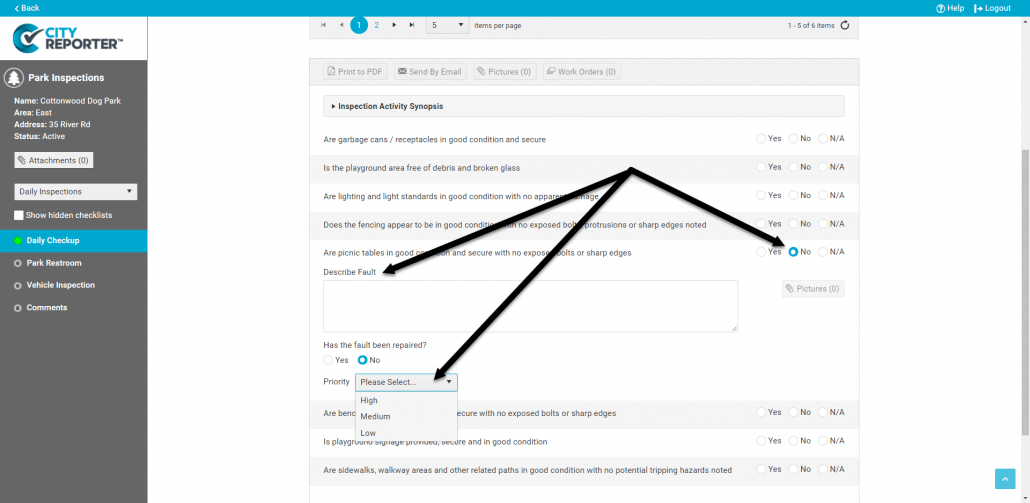Open the items per page dropdown
The width and height of the screenshot is (1030, 503).
[x=447, y=25]
